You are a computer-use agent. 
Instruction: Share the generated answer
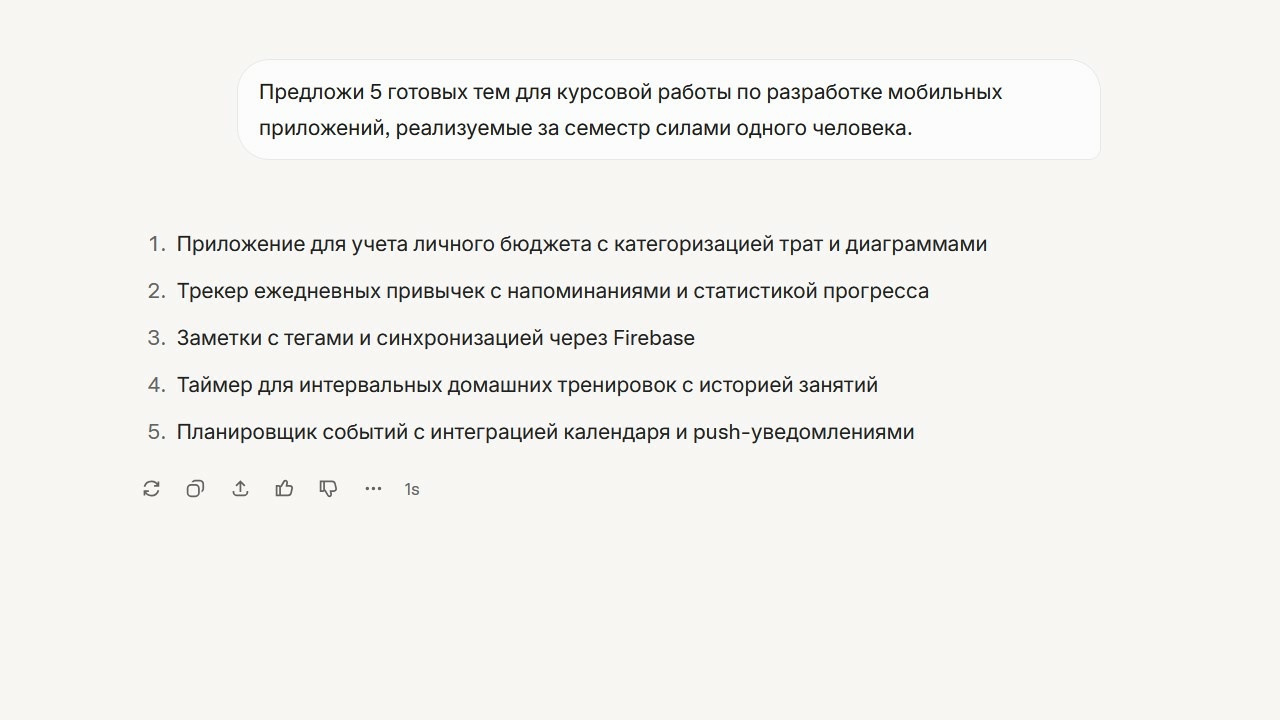240,488
